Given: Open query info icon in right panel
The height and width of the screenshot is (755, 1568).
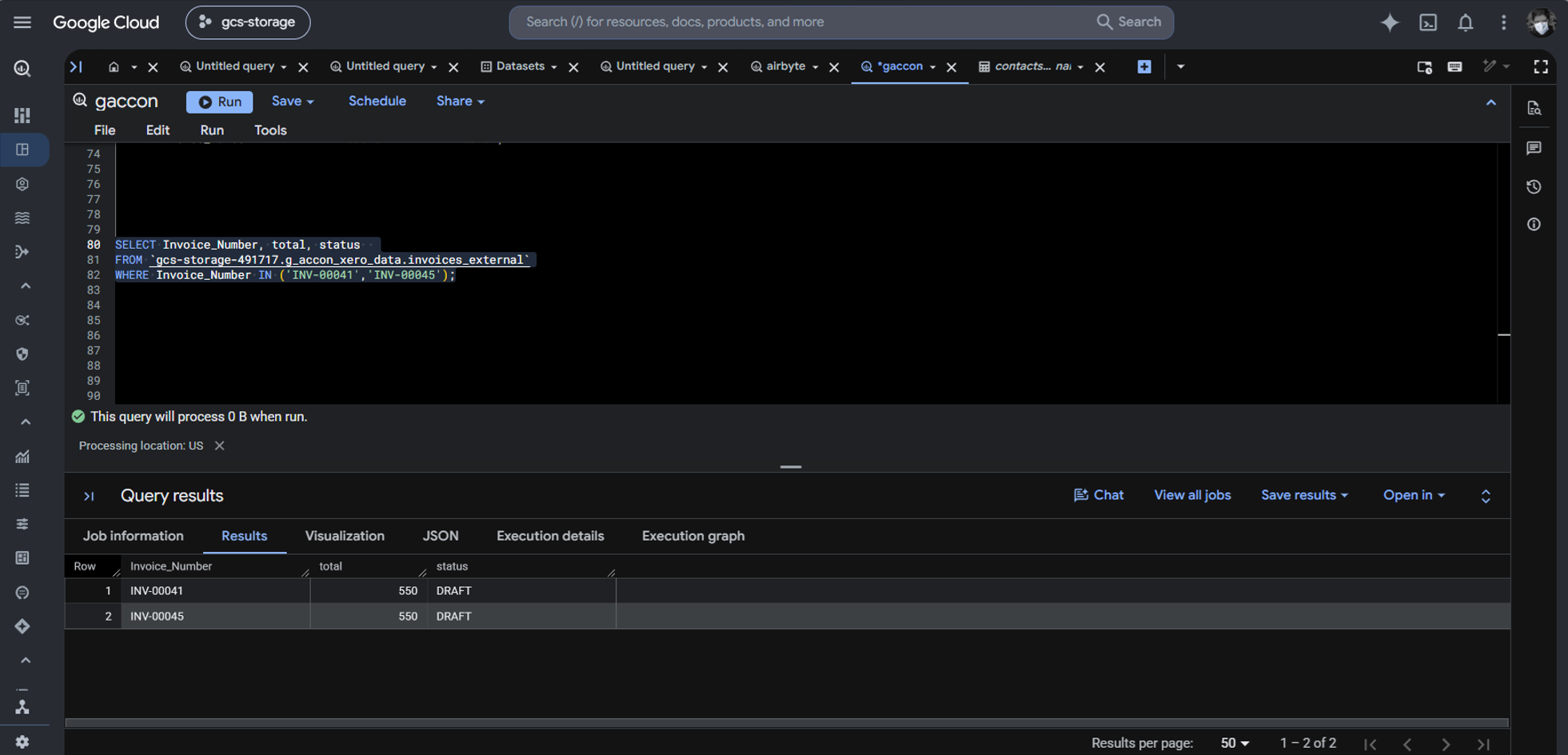Looking at the screenshot, I should click(x=1534, y=225).
